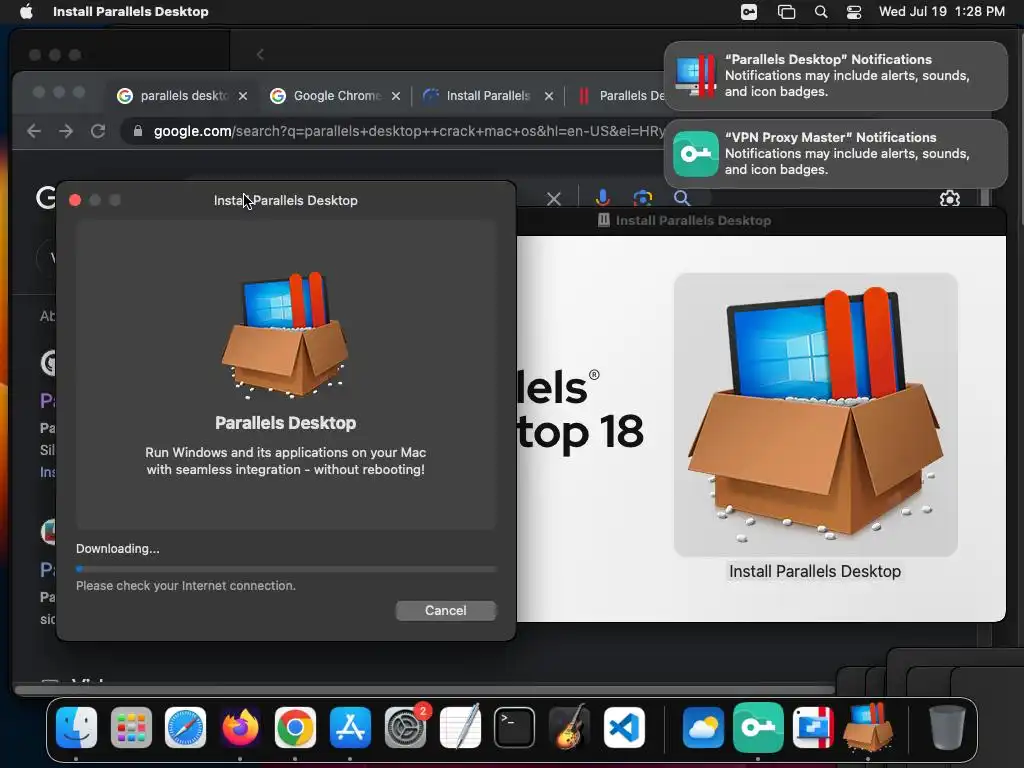
Task: Click the Parallels Desktop heading in the installer
Action: point(285,423)
